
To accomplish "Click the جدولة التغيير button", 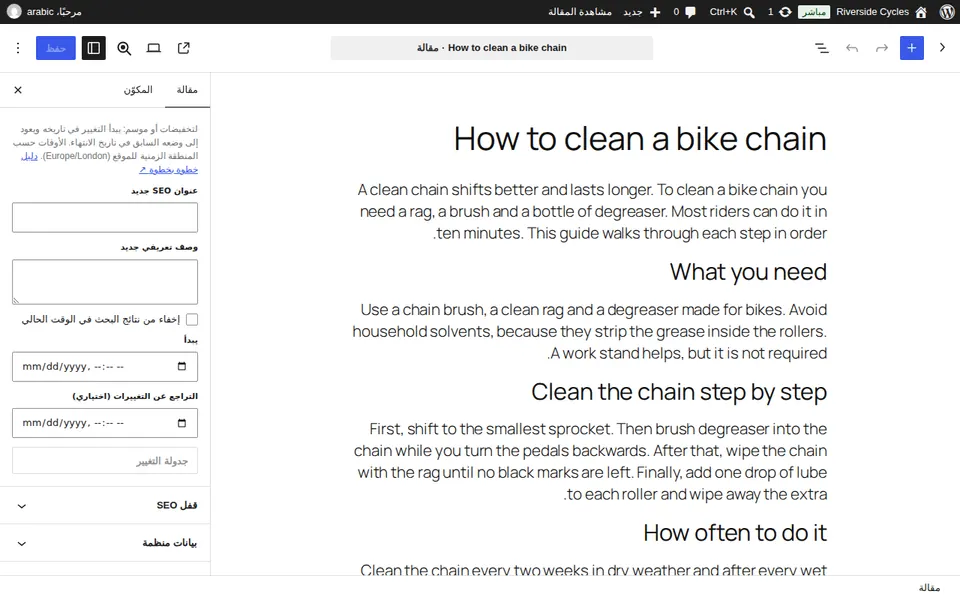I will 105,460.
